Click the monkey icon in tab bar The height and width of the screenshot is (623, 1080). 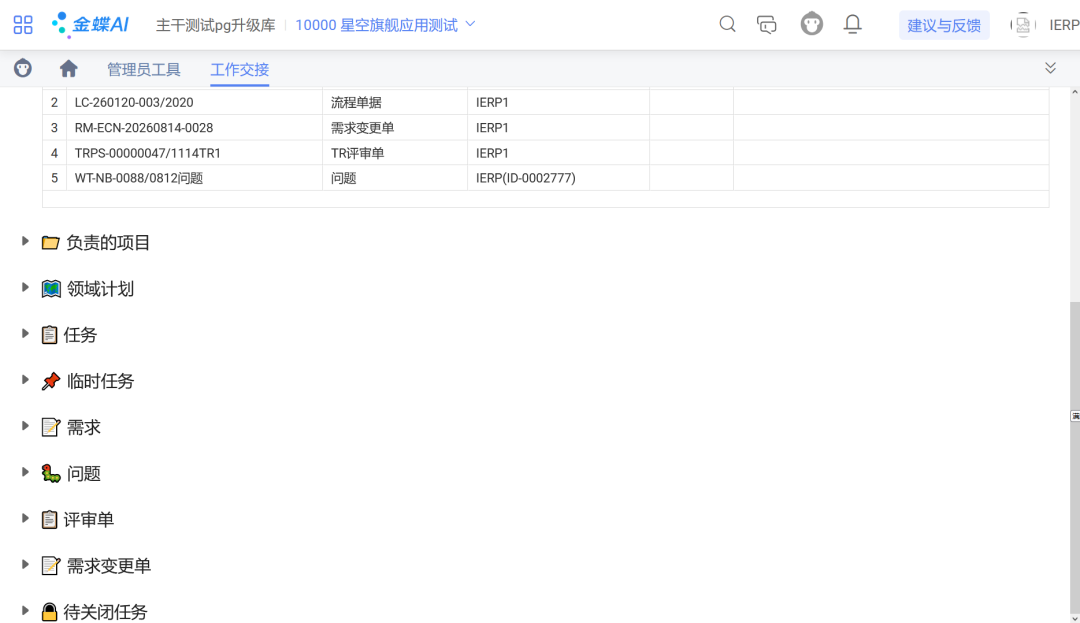tap(23, 68)
